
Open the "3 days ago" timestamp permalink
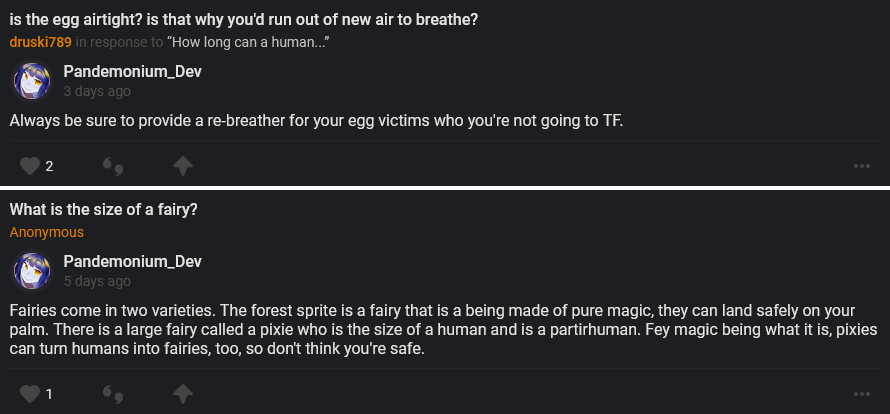[96, 91]
